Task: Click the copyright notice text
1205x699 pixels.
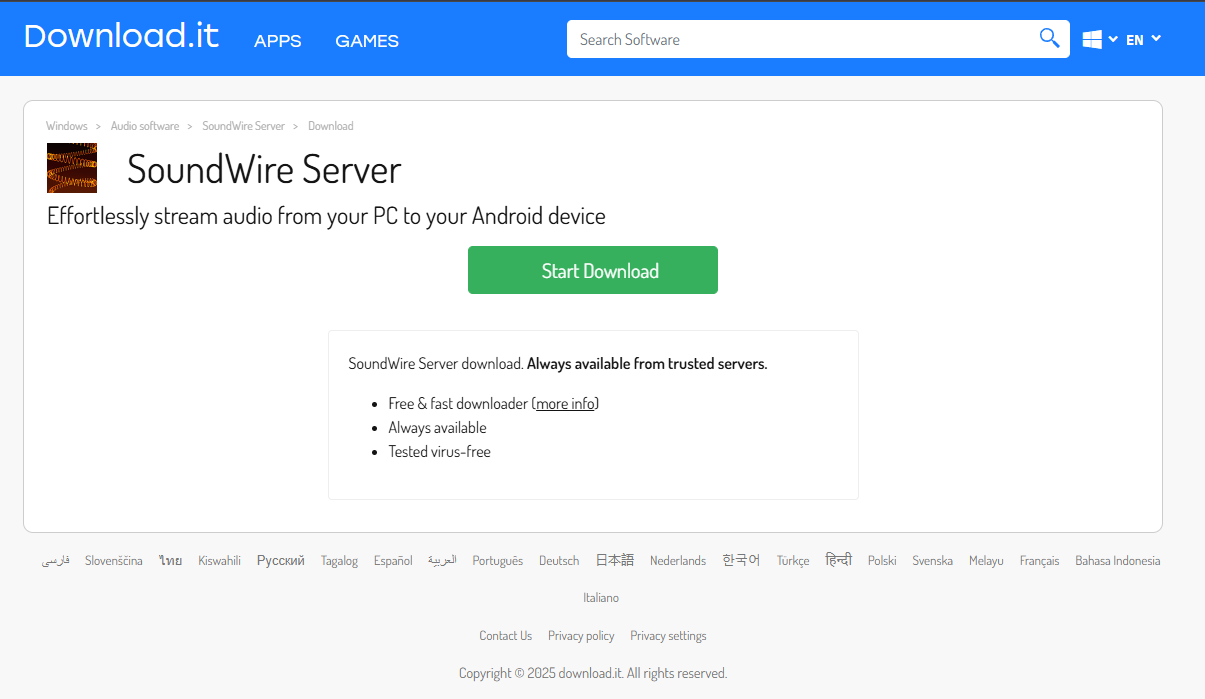Action: pos(593,673)
